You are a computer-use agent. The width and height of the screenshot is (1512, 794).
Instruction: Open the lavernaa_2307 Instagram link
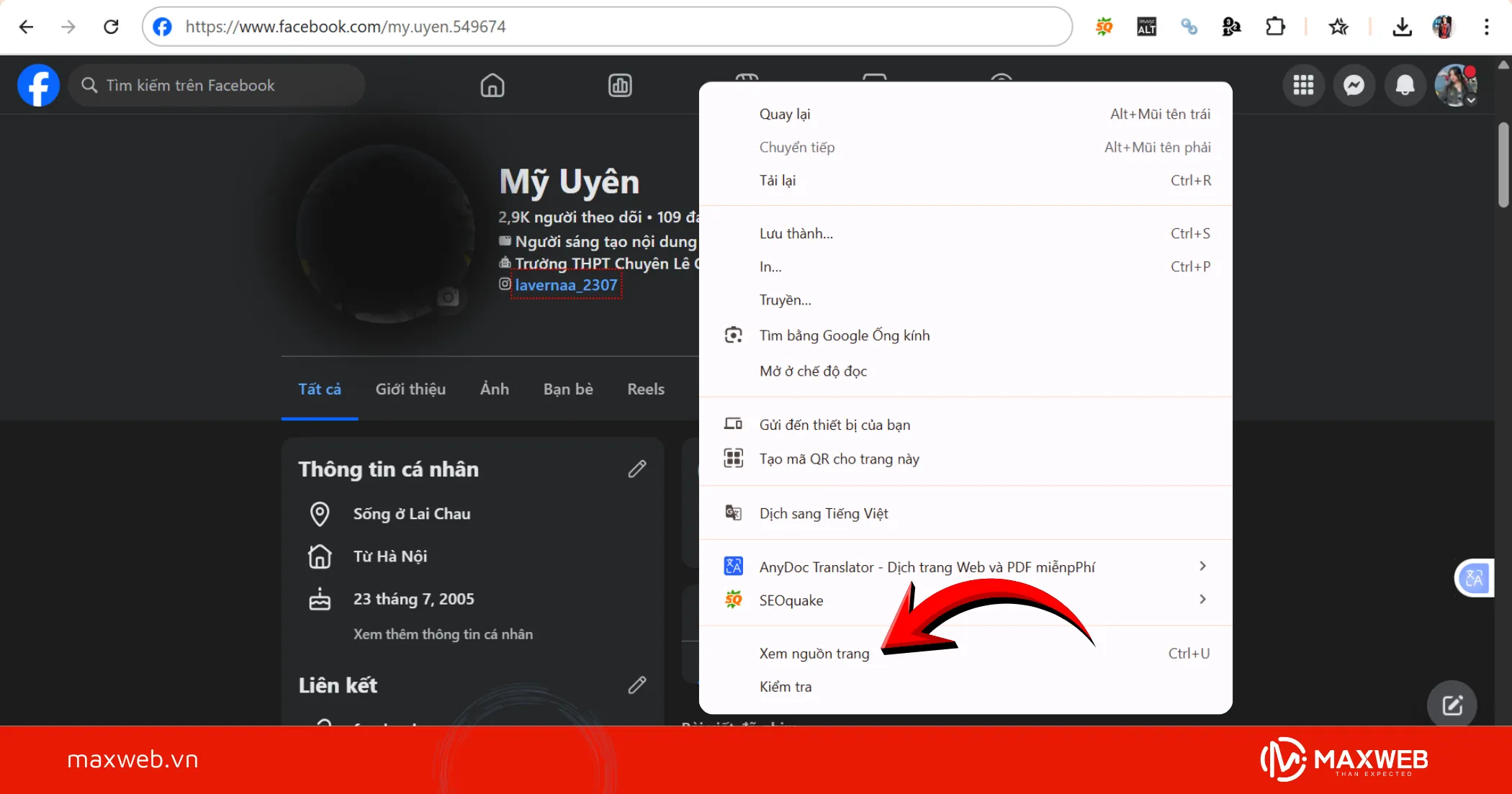pos(566,285)
